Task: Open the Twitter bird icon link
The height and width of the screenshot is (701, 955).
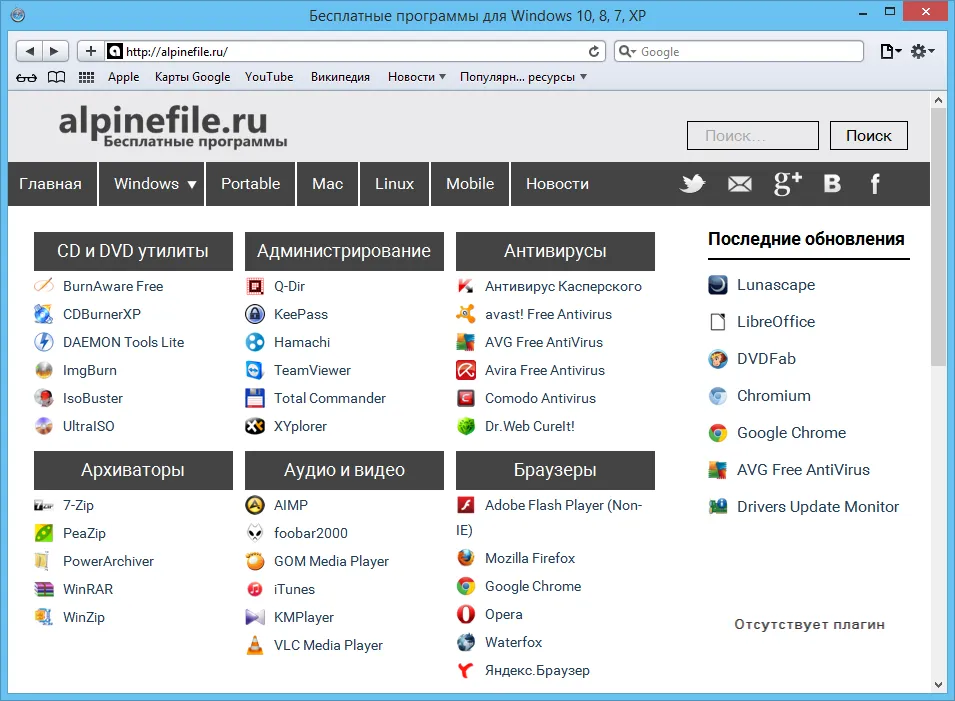Action: point(692,183)
